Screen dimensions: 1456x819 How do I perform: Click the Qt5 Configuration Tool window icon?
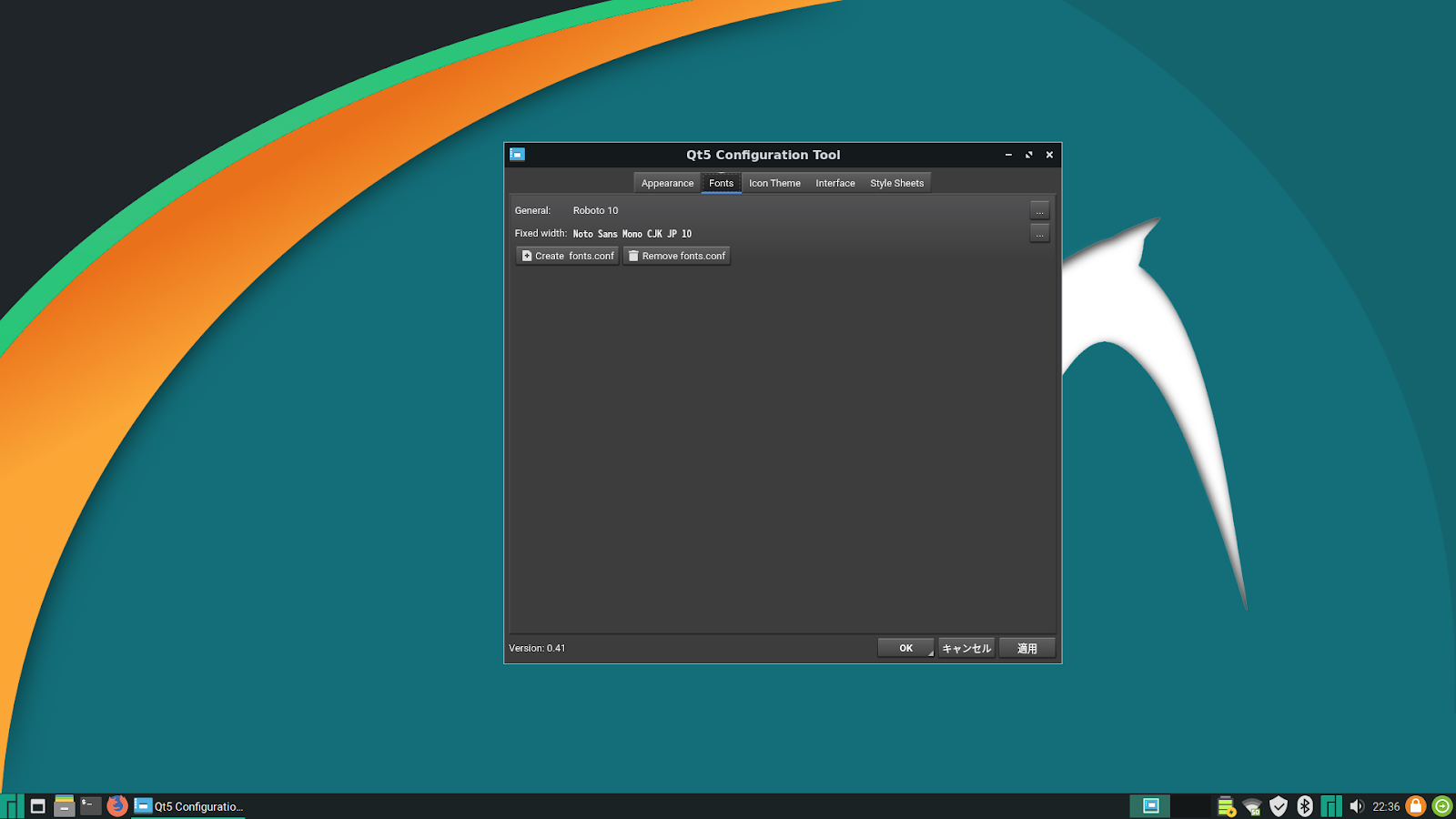tap(517, 155)
